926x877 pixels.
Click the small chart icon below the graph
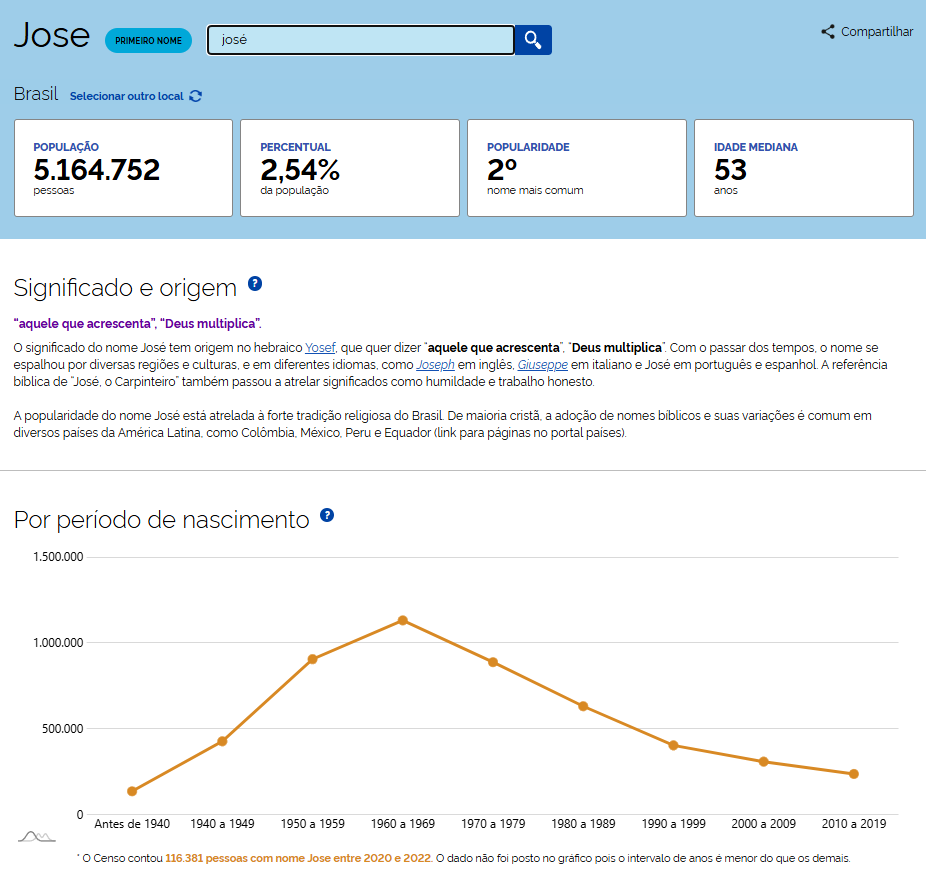(x=35, y=835)
